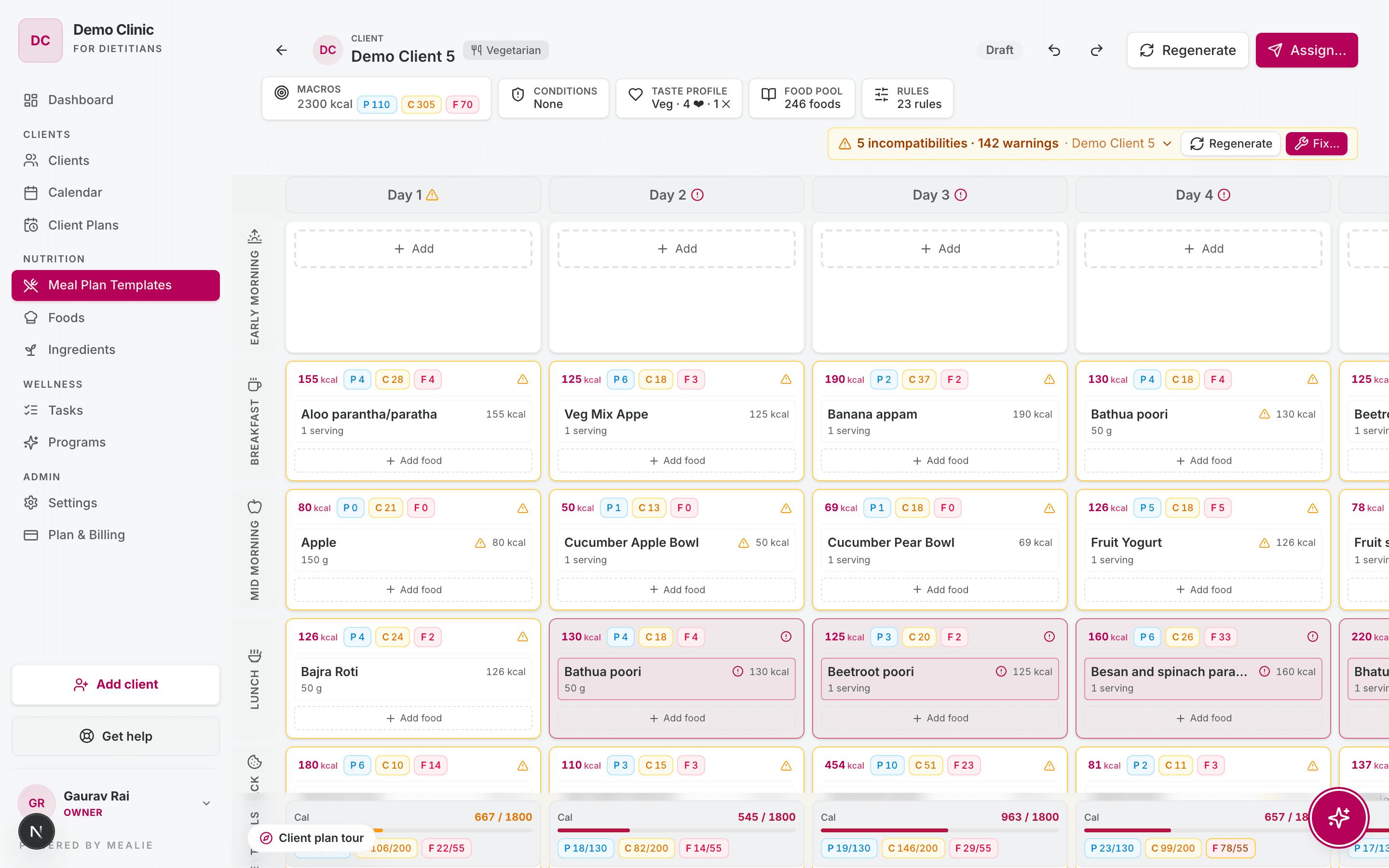Click the lunch bowl icon

254,655
